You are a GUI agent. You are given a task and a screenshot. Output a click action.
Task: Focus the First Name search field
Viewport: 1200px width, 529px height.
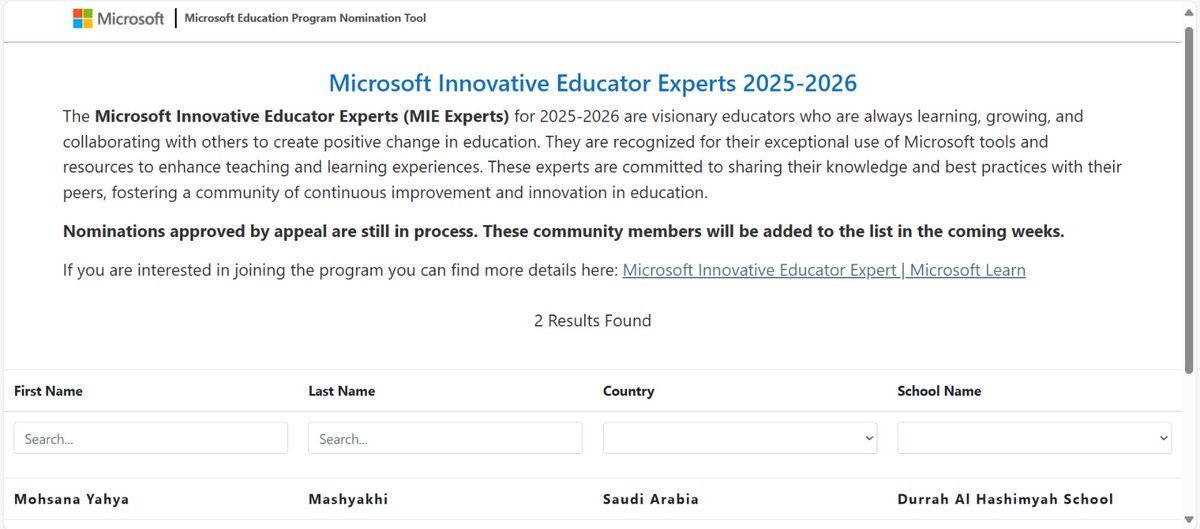151,438
